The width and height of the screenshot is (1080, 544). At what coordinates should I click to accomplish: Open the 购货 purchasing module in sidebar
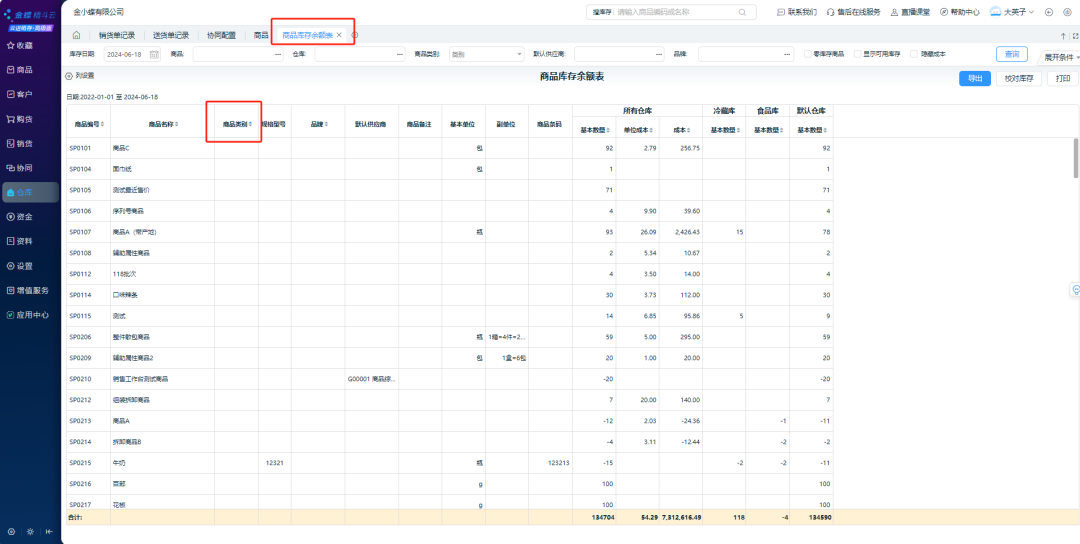[x=20, y=118]
